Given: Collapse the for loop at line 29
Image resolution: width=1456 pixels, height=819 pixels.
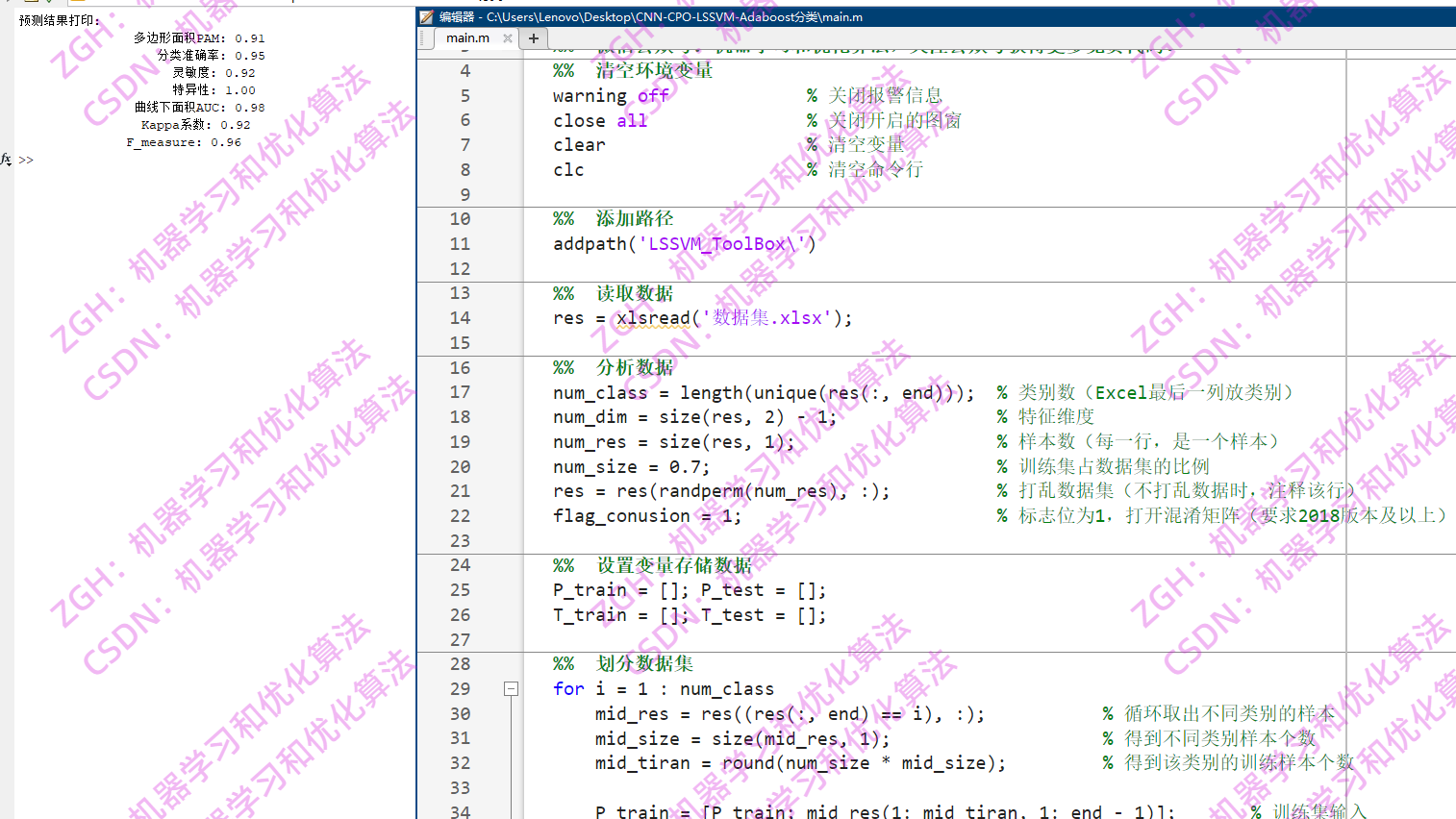Looking at the screenshot, I should point(511,689).
